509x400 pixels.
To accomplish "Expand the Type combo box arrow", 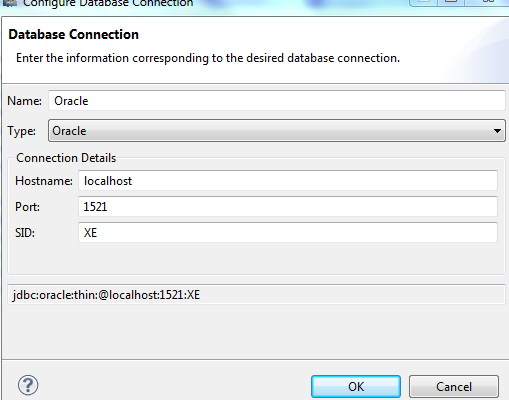I will (x=497, y=131).
